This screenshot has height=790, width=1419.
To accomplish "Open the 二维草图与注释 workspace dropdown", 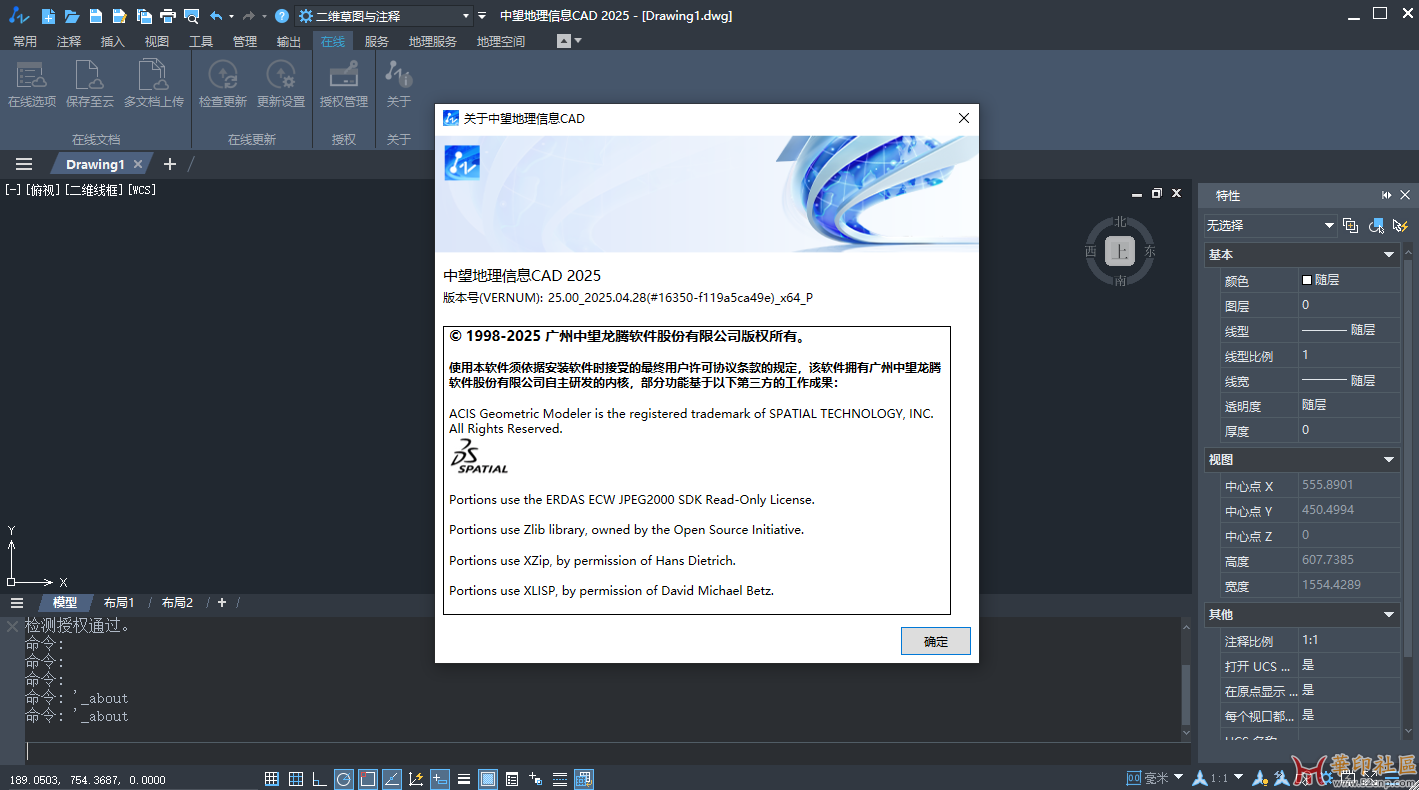I will click(385, 16).
